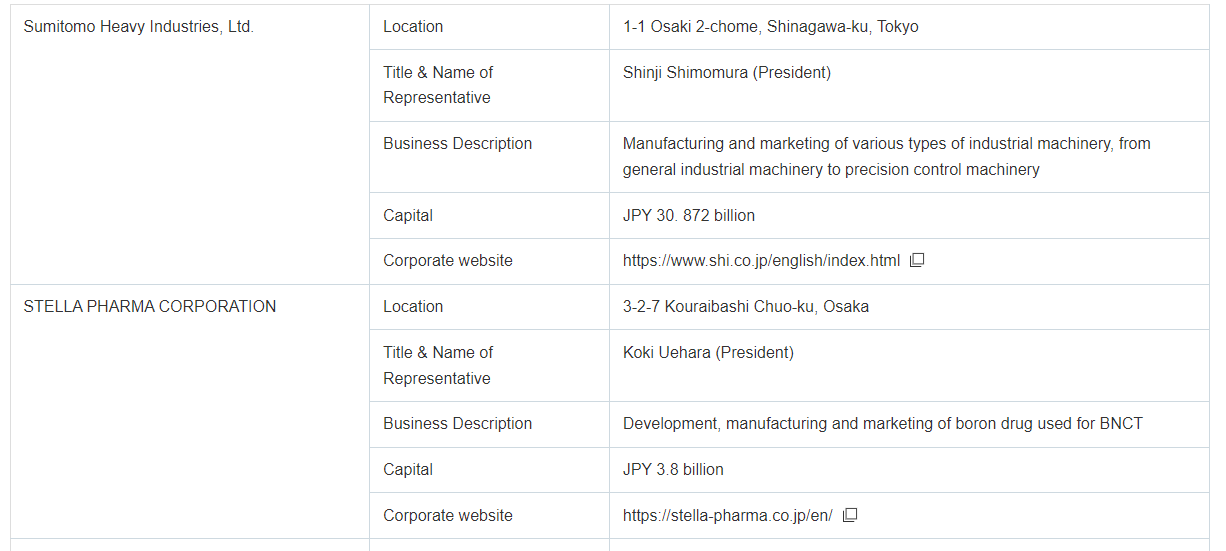The height and width of the screenshot is (551, 1226).
Task: Click the JPY 3.8 billion capital value
Action: pyautogui.click(x=673, y=470)
